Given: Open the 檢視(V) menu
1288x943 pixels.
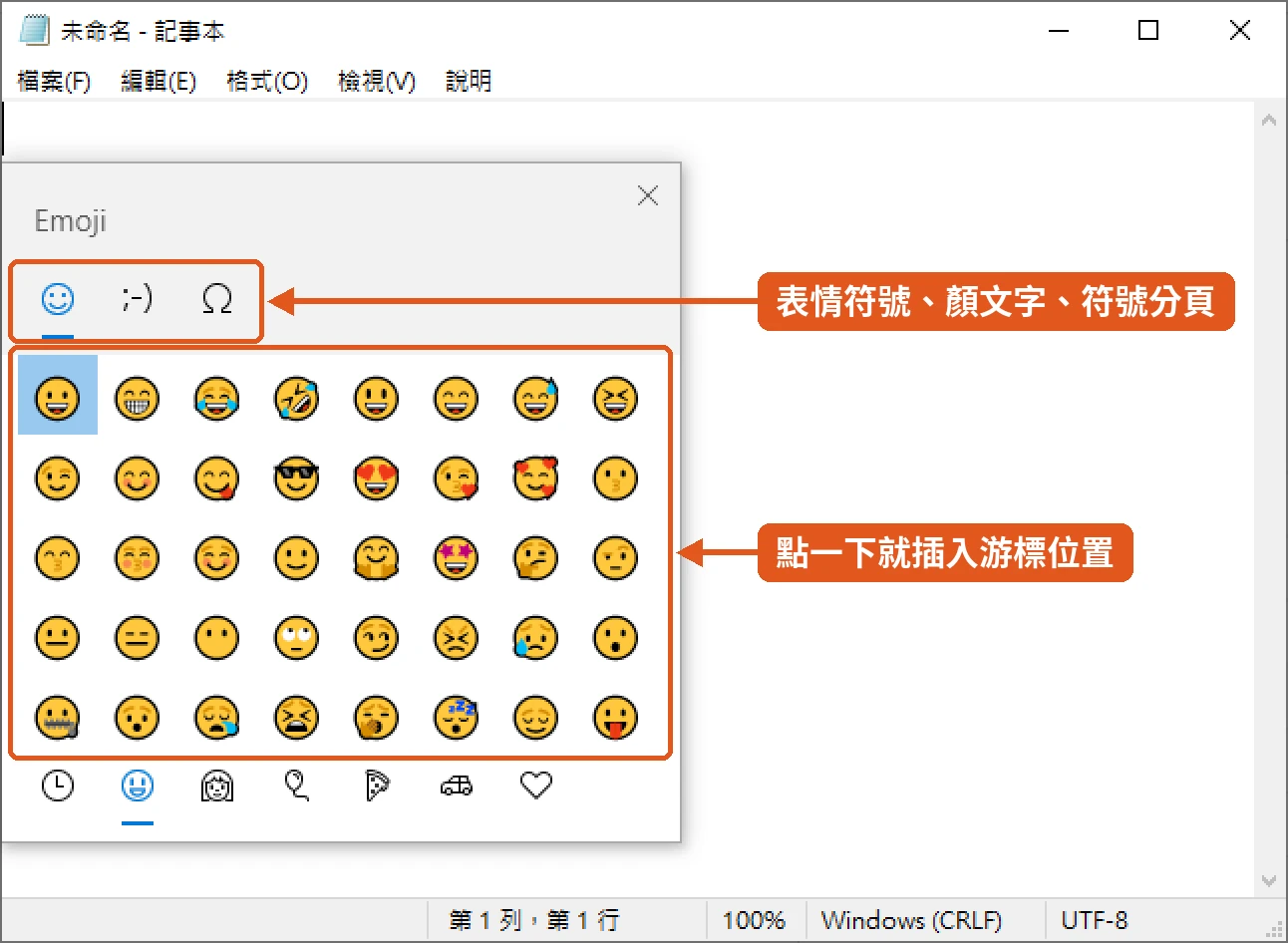Looking at the screenshot, I should tap(377, 81).
